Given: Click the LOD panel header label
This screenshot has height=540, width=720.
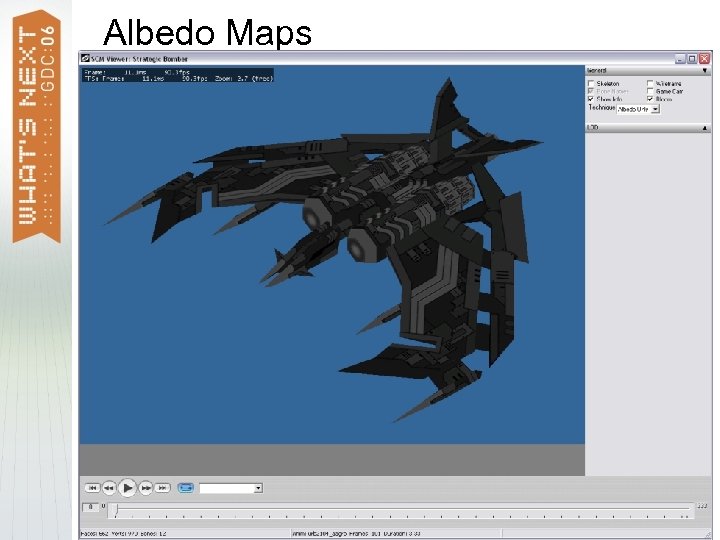Looking at the screenshot, I should [592, 128].
